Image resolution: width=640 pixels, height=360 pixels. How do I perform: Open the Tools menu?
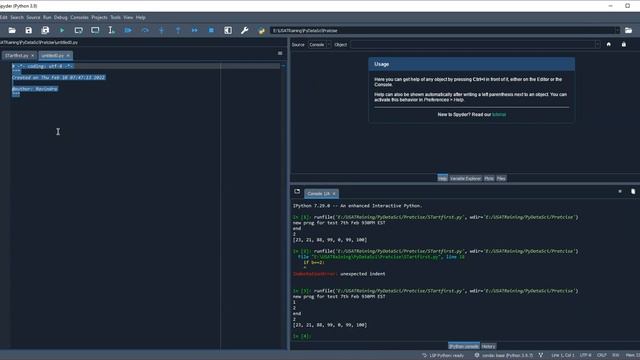tap(116, 18)
